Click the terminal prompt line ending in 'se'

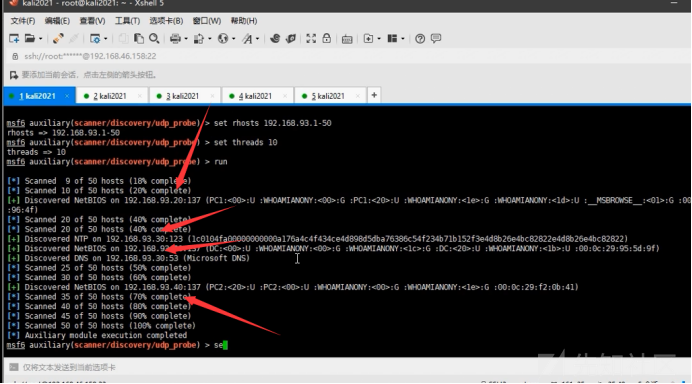(x=117, y=345)
